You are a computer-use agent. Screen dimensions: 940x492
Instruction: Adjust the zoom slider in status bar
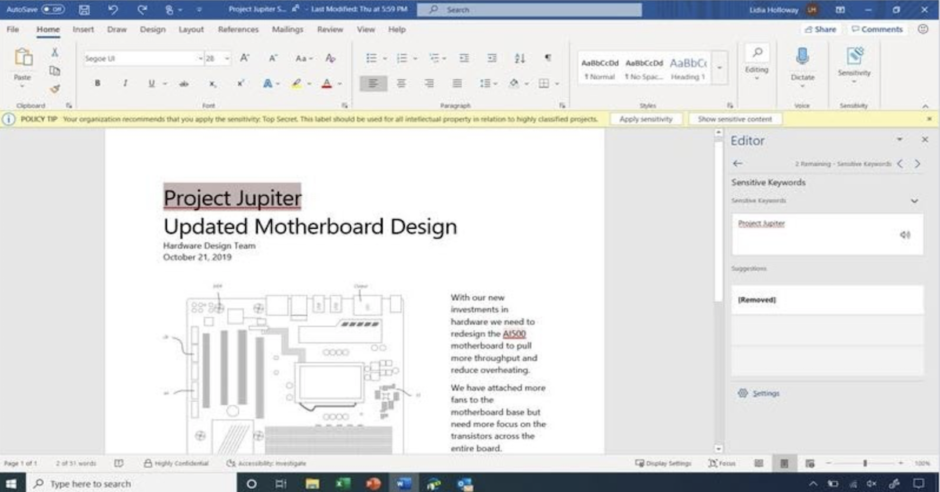865,463
